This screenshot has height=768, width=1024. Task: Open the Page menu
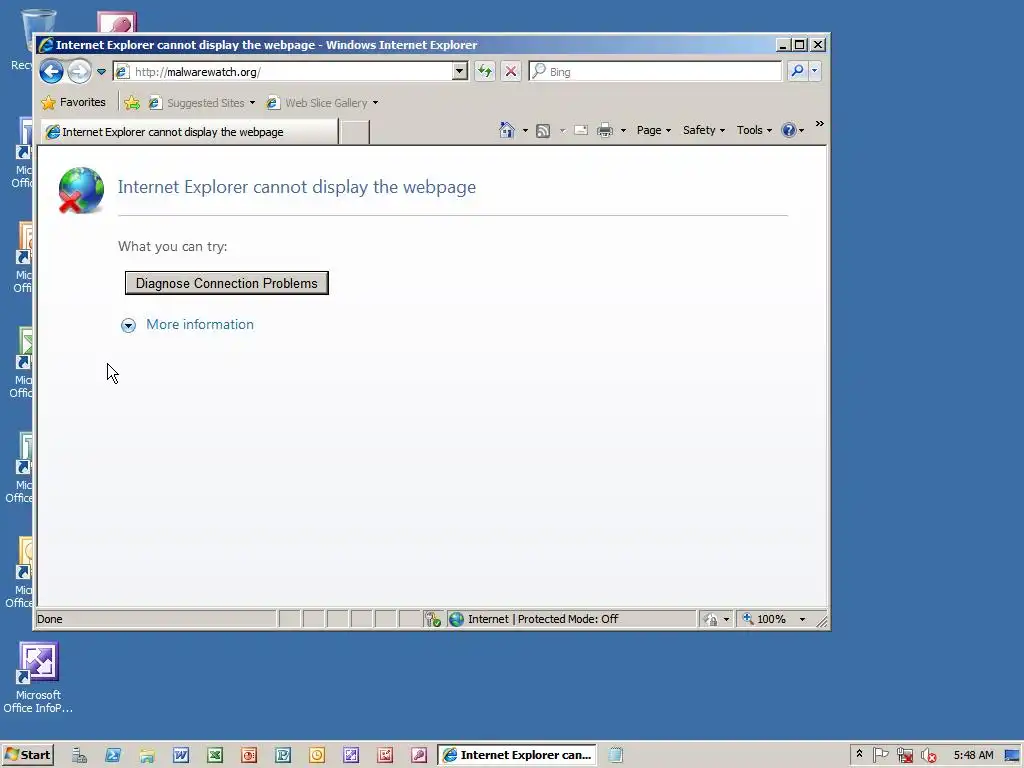654,130
